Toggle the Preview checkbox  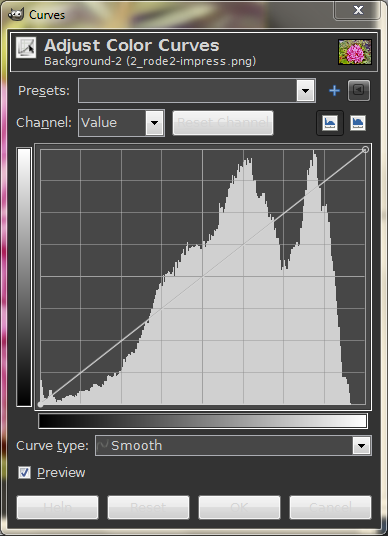click(x=24, y=473)
